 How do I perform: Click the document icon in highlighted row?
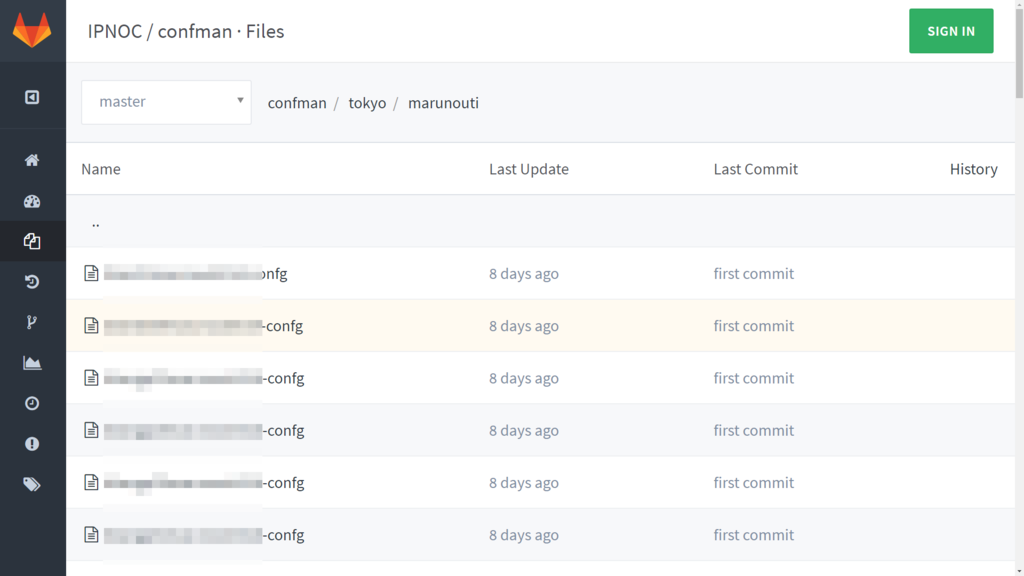[x=91, y=325]
